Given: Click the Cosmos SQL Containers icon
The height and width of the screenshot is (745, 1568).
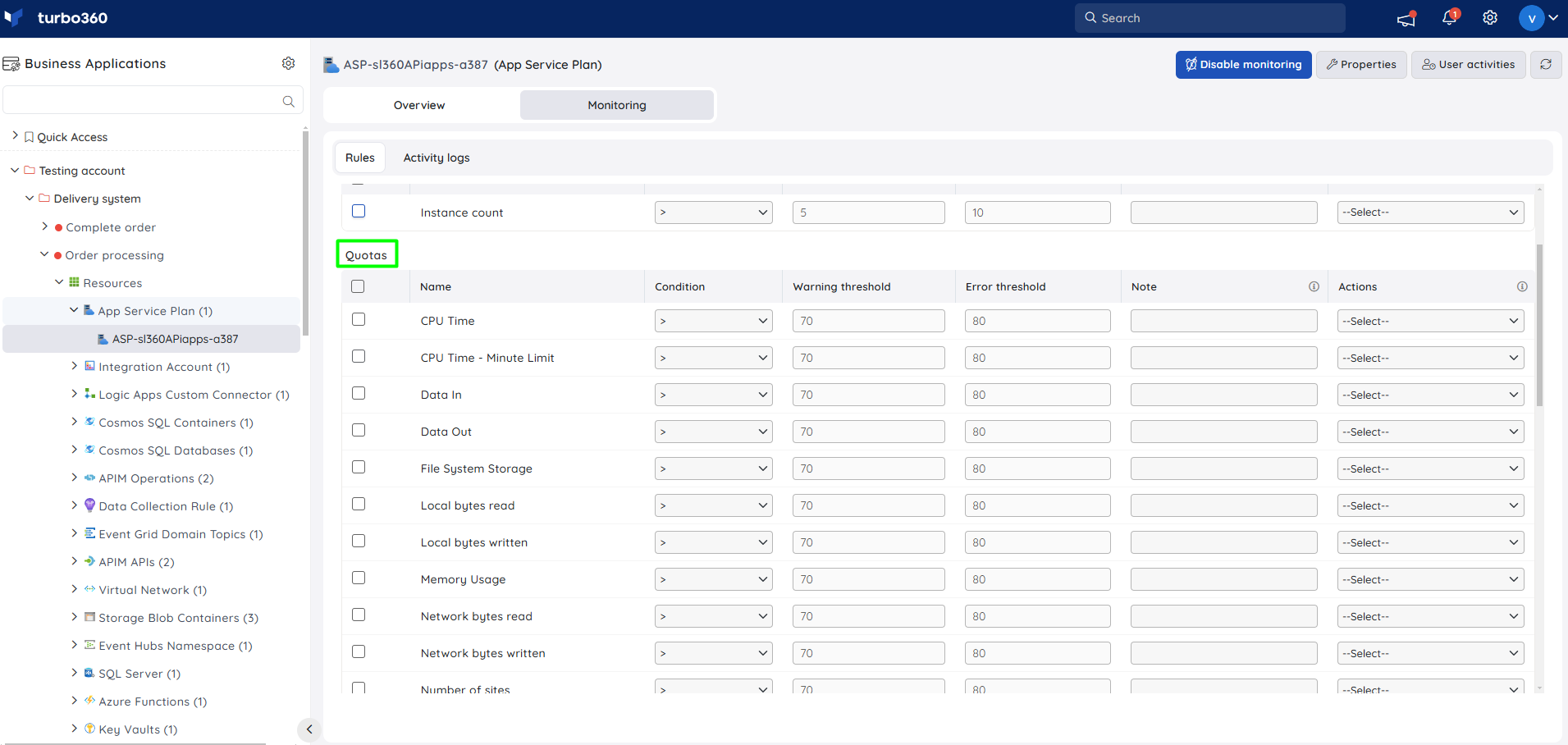Looking at the screenshot, I should pyautogui.click(x=89, y=422).
